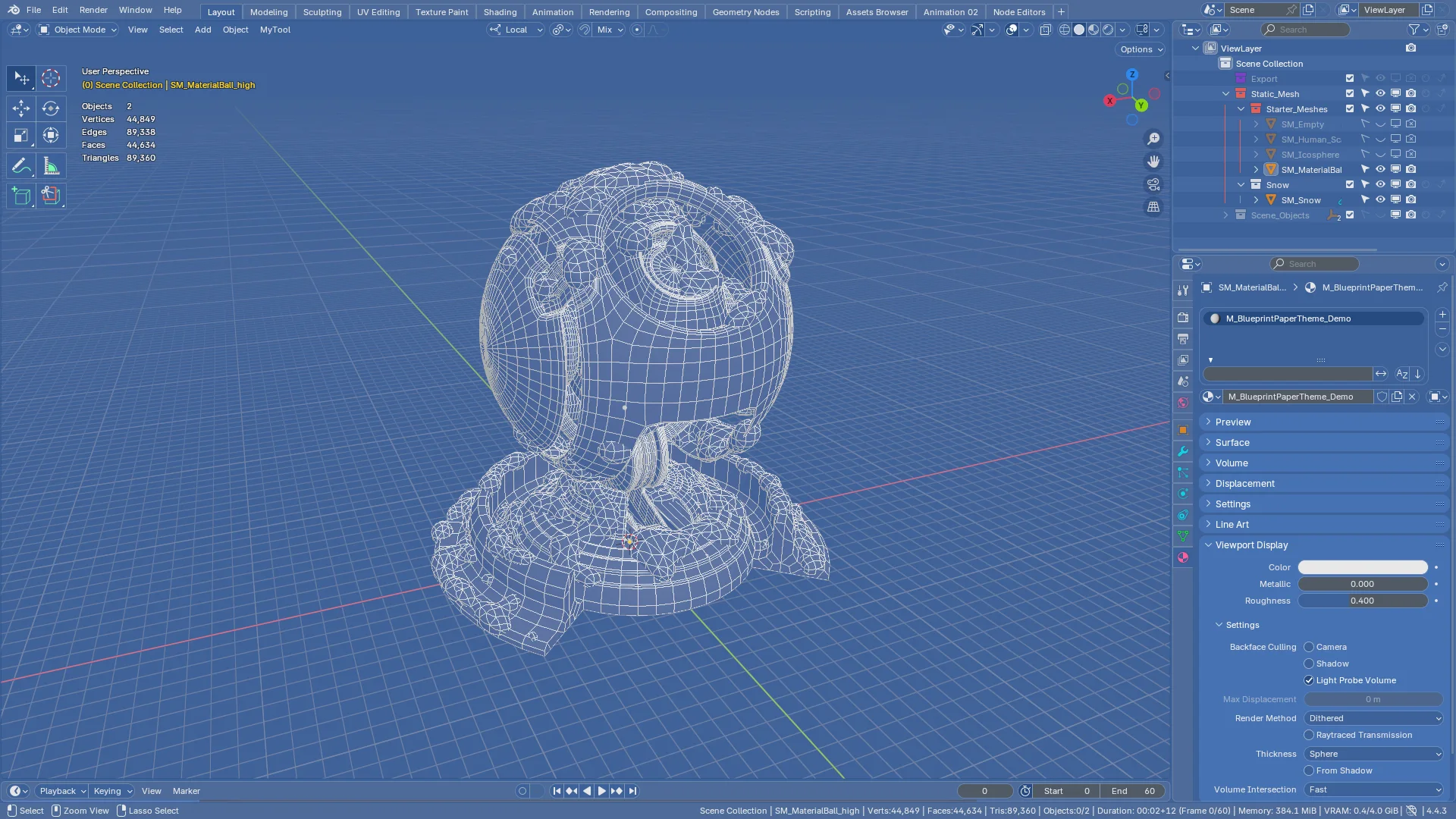Unlink the M_BlueprintPaperTheme_Demo material
Screen dimensions: 1456x819
(x=1412, y=397)
